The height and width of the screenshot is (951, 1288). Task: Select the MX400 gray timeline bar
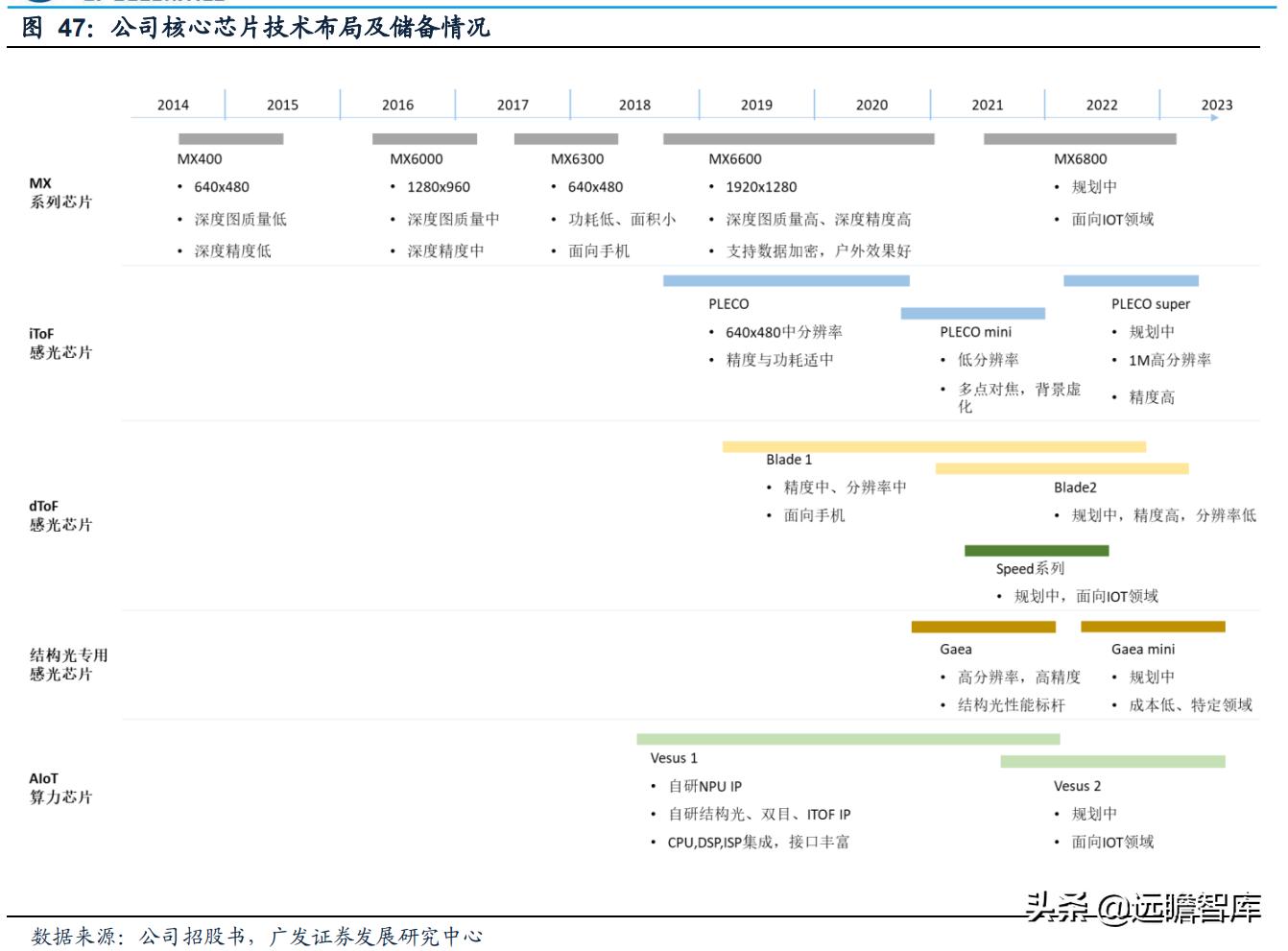230,137
